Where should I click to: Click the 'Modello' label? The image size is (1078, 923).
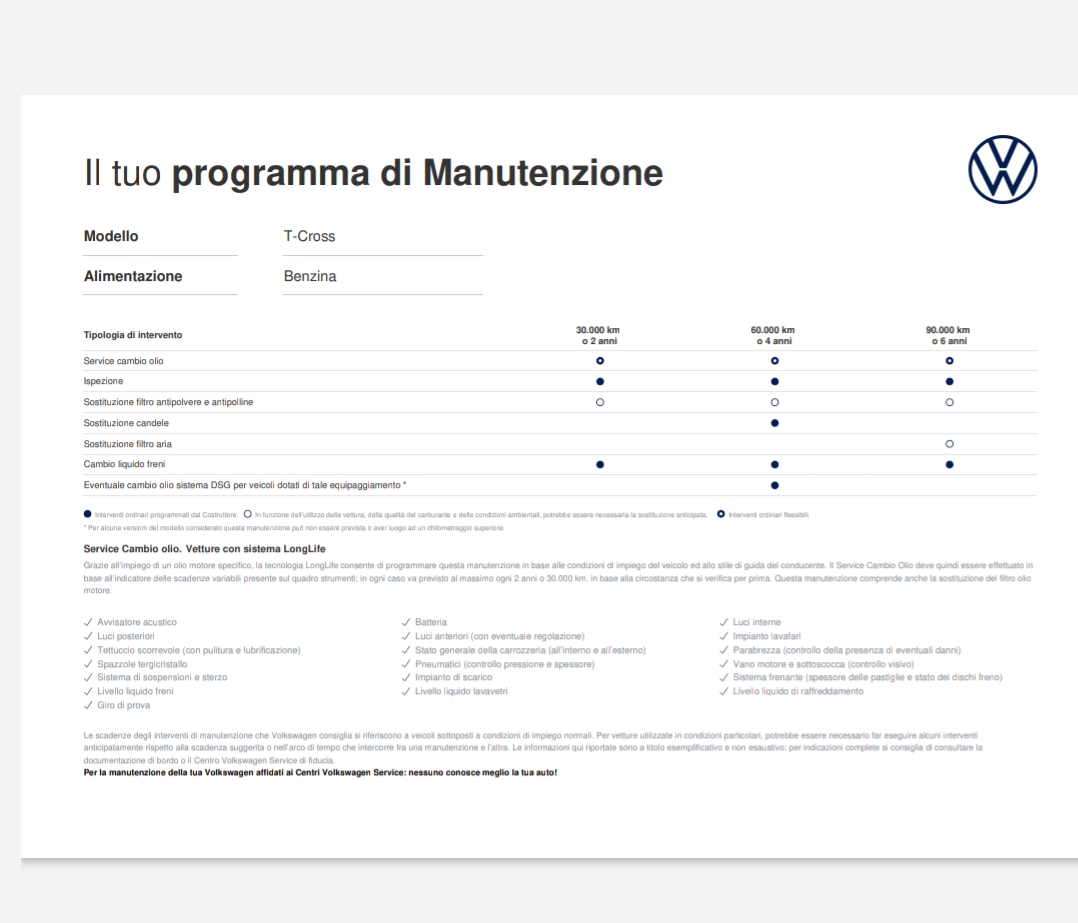point(111,236)
